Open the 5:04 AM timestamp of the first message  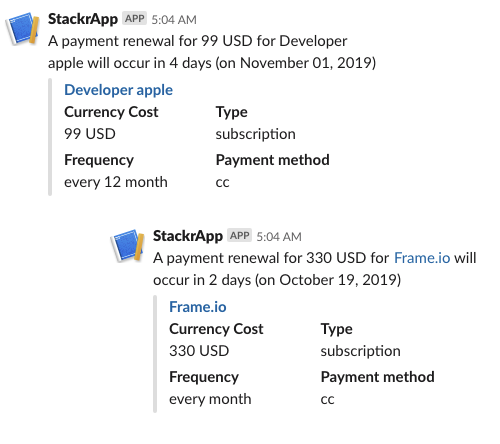coord(174,20)
